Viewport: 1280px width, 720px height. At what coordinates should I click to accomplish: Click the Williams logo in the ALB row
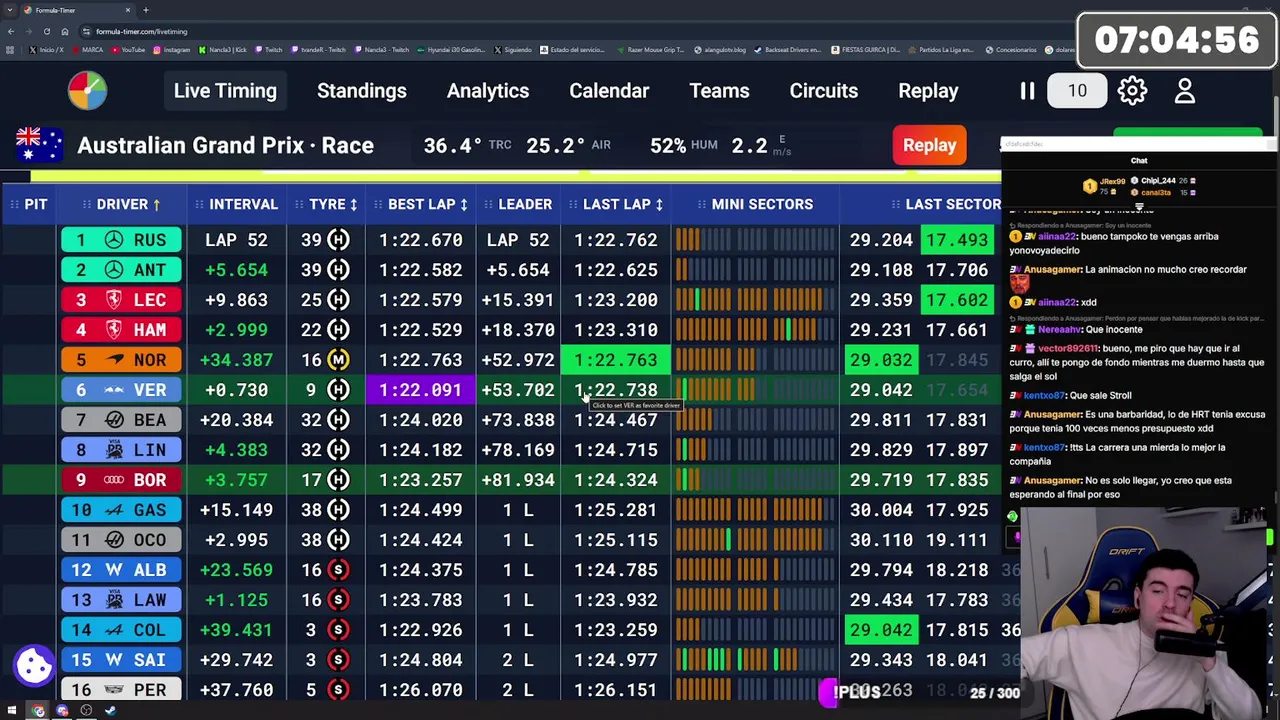(x=115, y=570)
